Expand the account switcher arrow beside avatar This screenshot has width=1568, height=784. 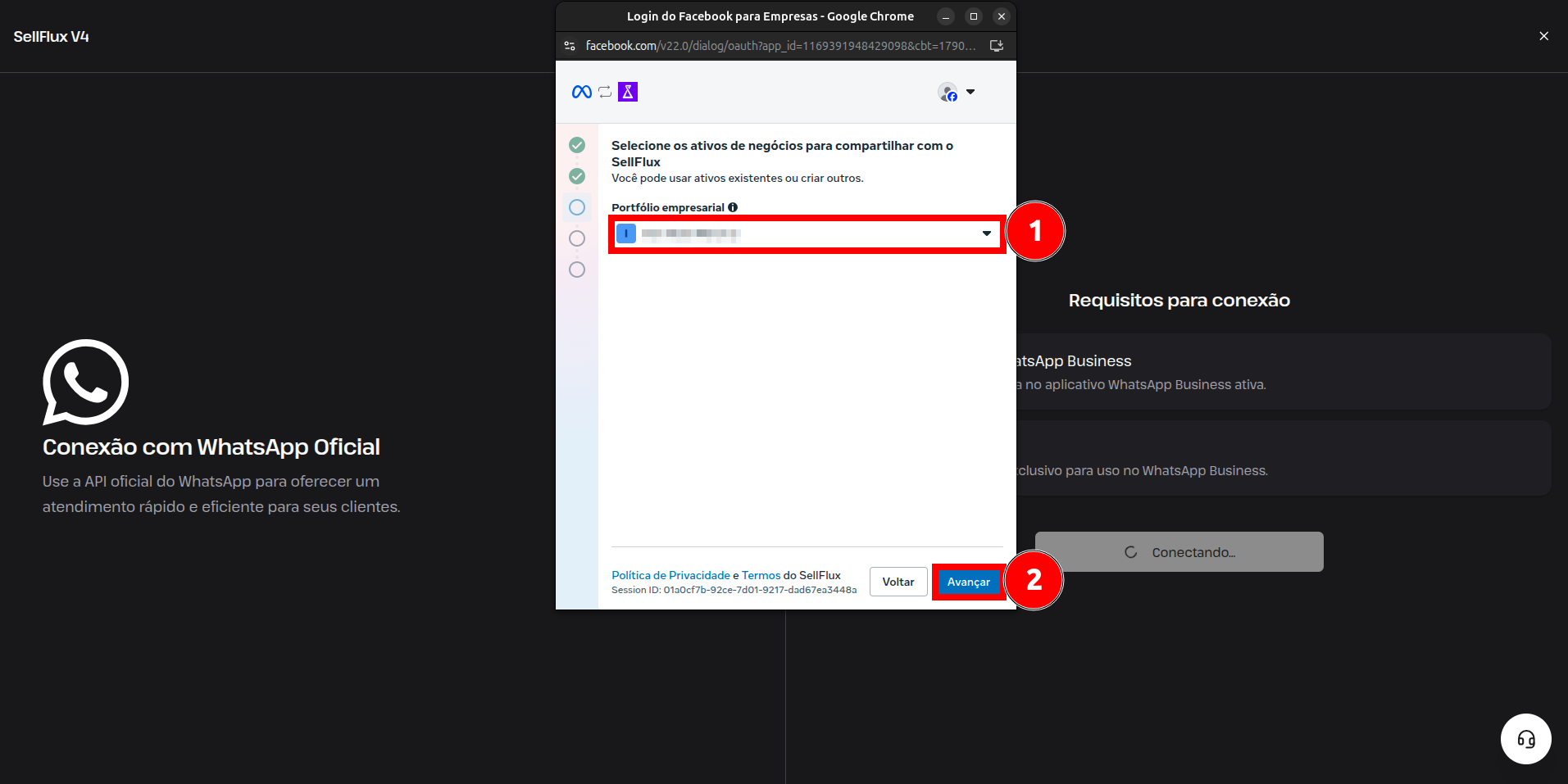point(970,92)
